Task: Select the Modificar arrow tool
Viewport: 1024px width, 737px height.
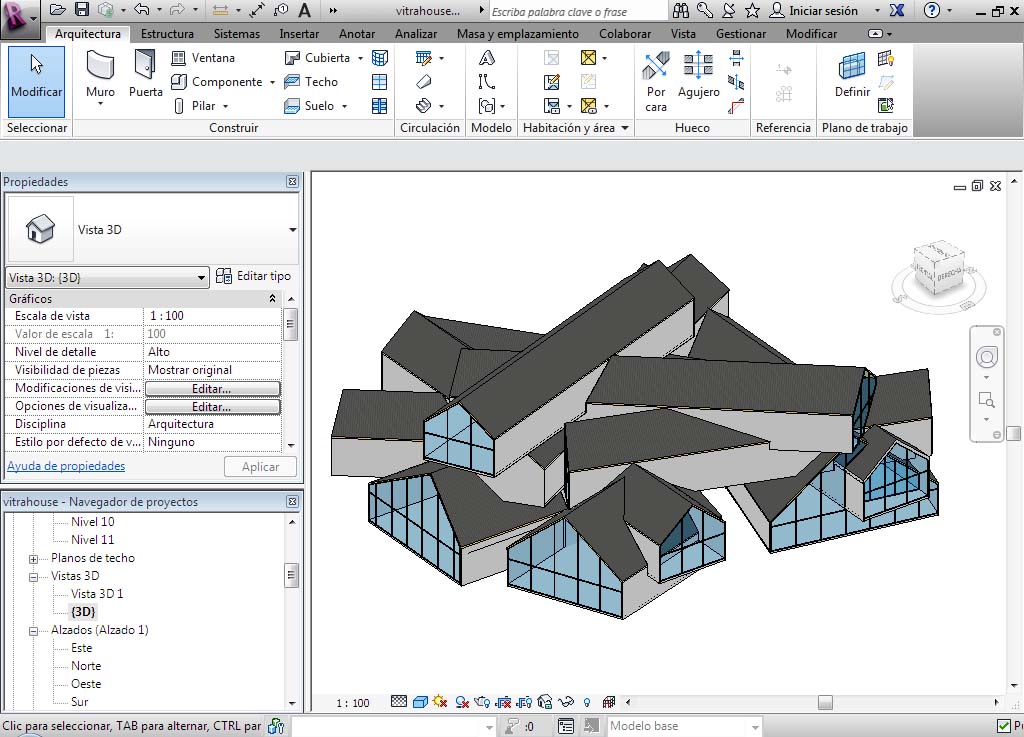Action: click(x=36, y=77)
